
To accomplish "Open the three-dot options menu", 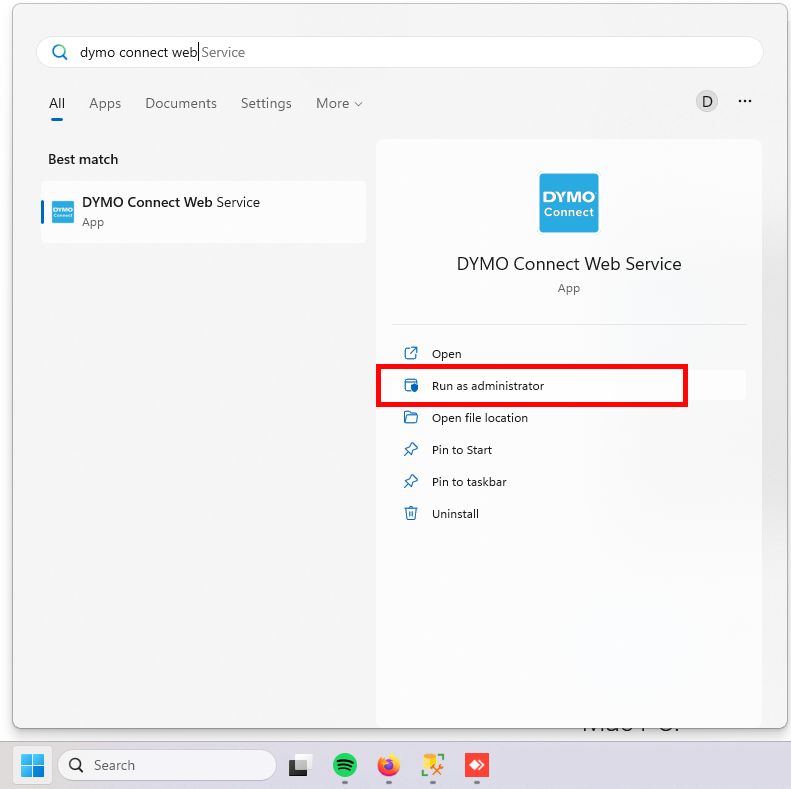I will pyautogui.click(x=744, y=101).
